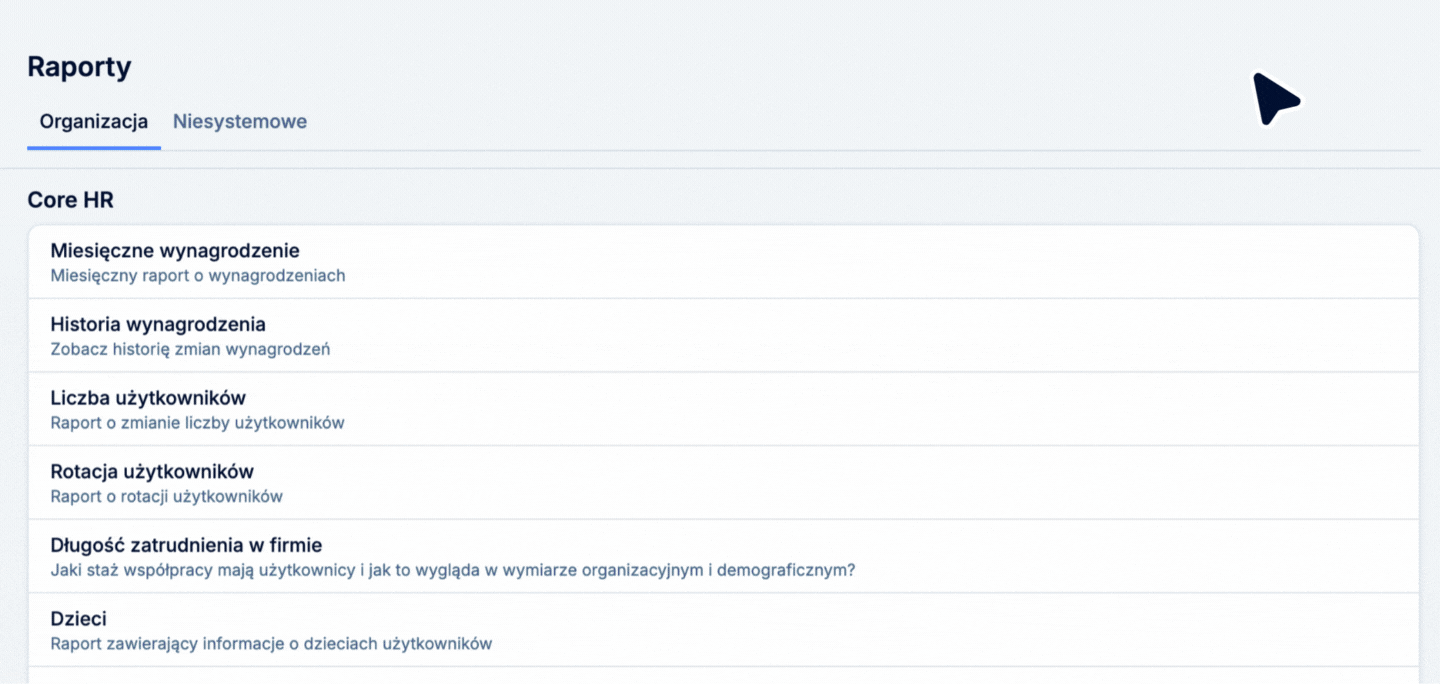
Task: Click the Raporty page heading
Action: coord(79,67)
